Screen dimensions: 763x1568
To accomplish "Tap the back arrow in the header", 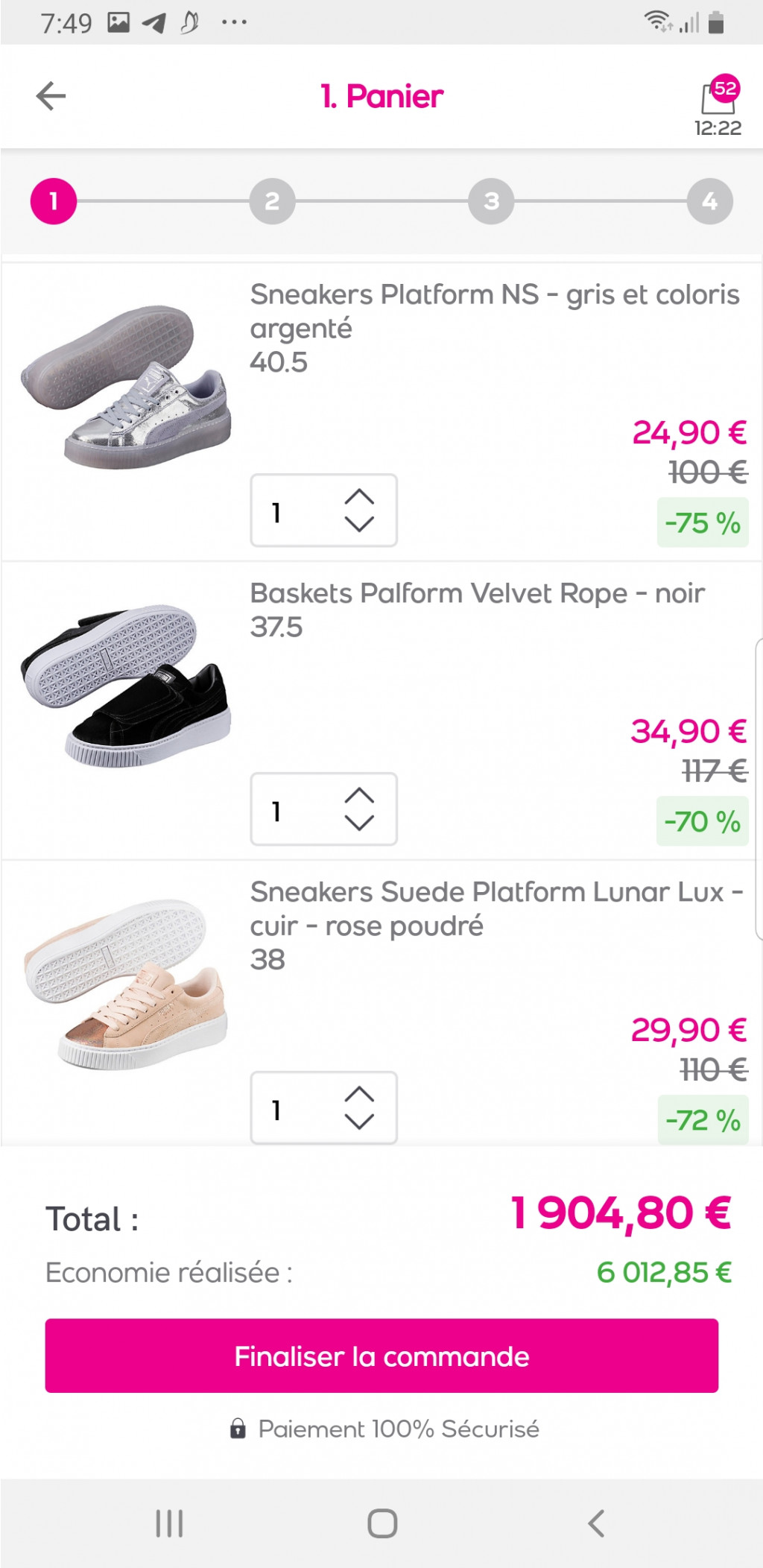I will [51, 96].
